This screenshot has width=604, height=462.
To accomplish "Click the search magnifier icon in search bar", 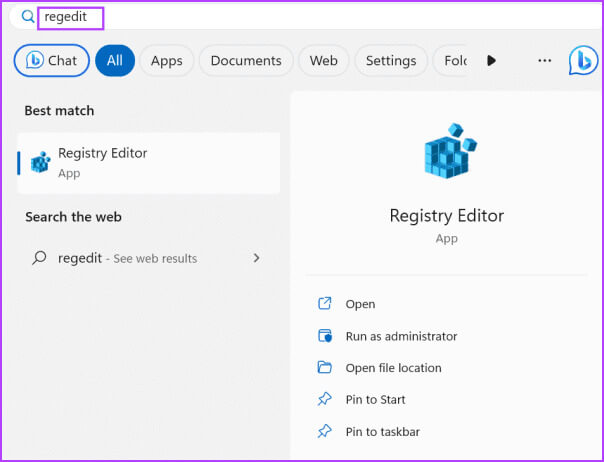I will click(x=28, y=17).
